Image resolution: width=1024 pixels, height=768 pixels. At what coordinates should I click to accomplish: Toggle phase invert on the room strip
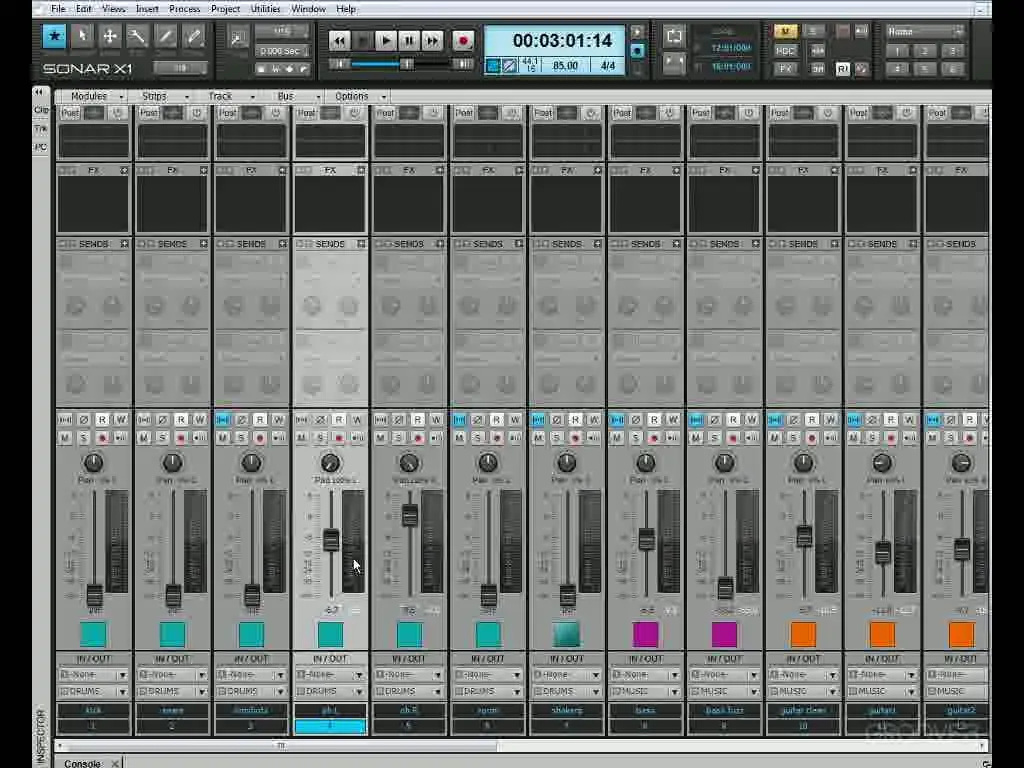coord(478,419)
